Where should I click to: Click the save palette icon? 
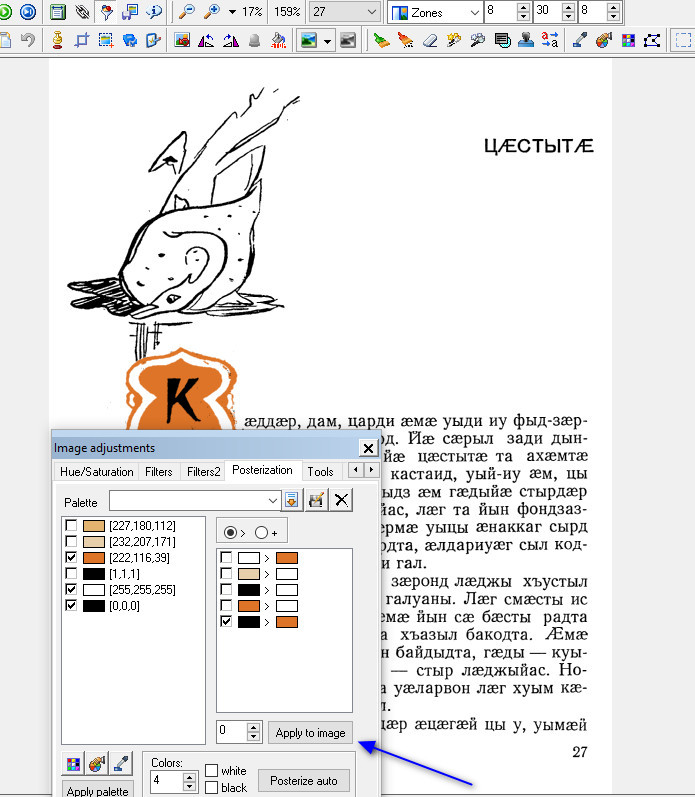(x=316, y=501)
